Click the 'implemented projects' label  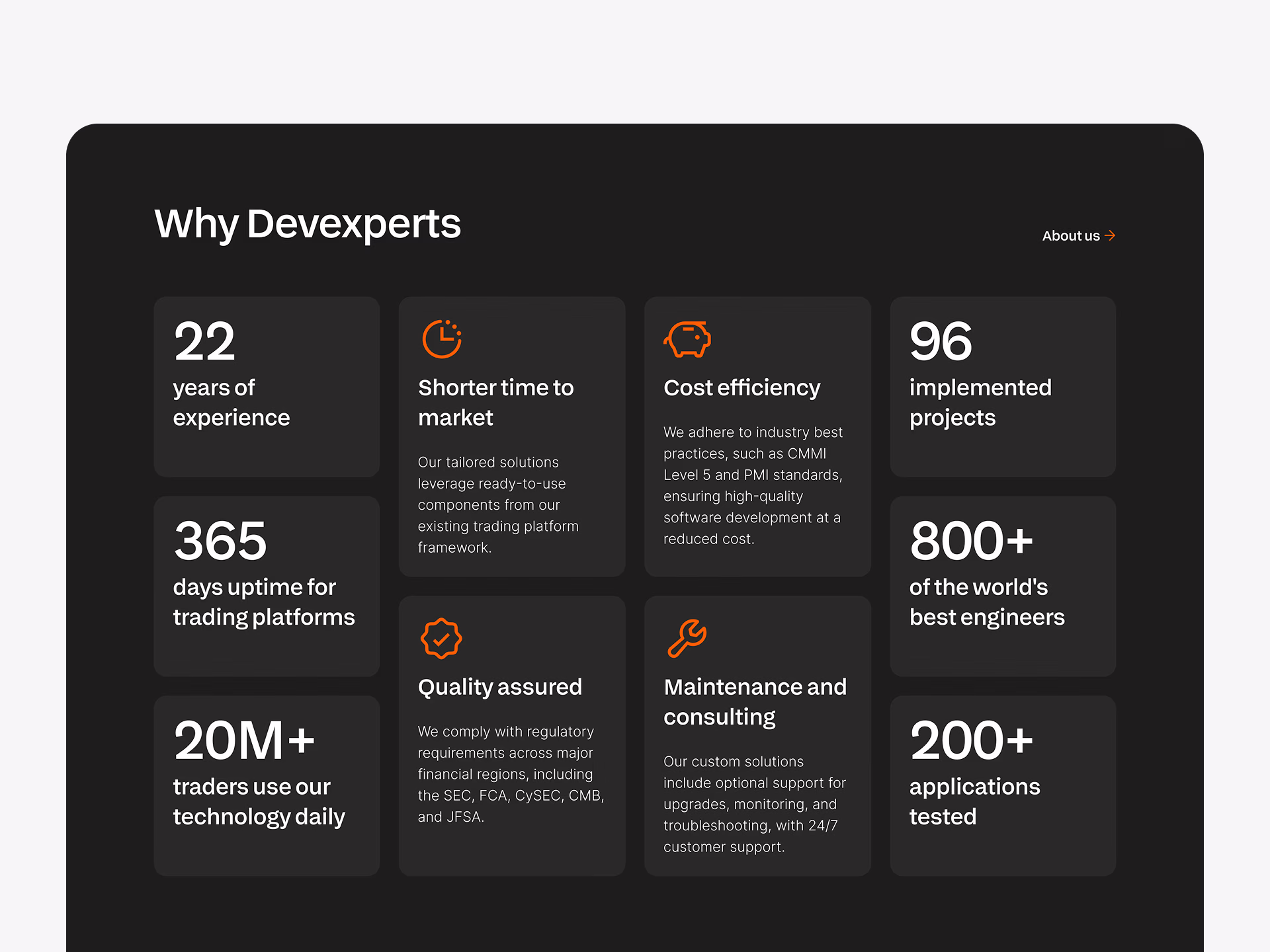click(980, 403)
